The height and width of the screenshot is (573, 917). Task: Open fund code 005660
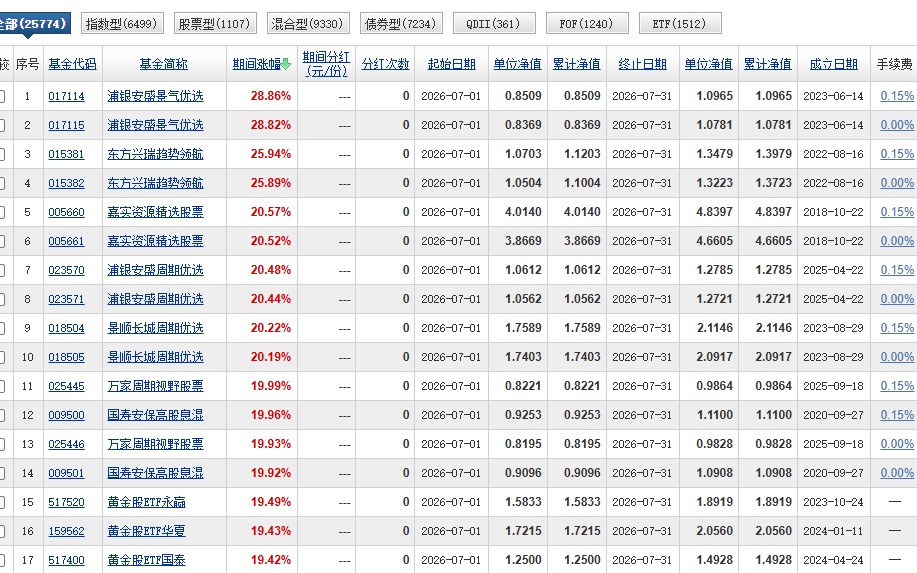click(x=66, y=212)
